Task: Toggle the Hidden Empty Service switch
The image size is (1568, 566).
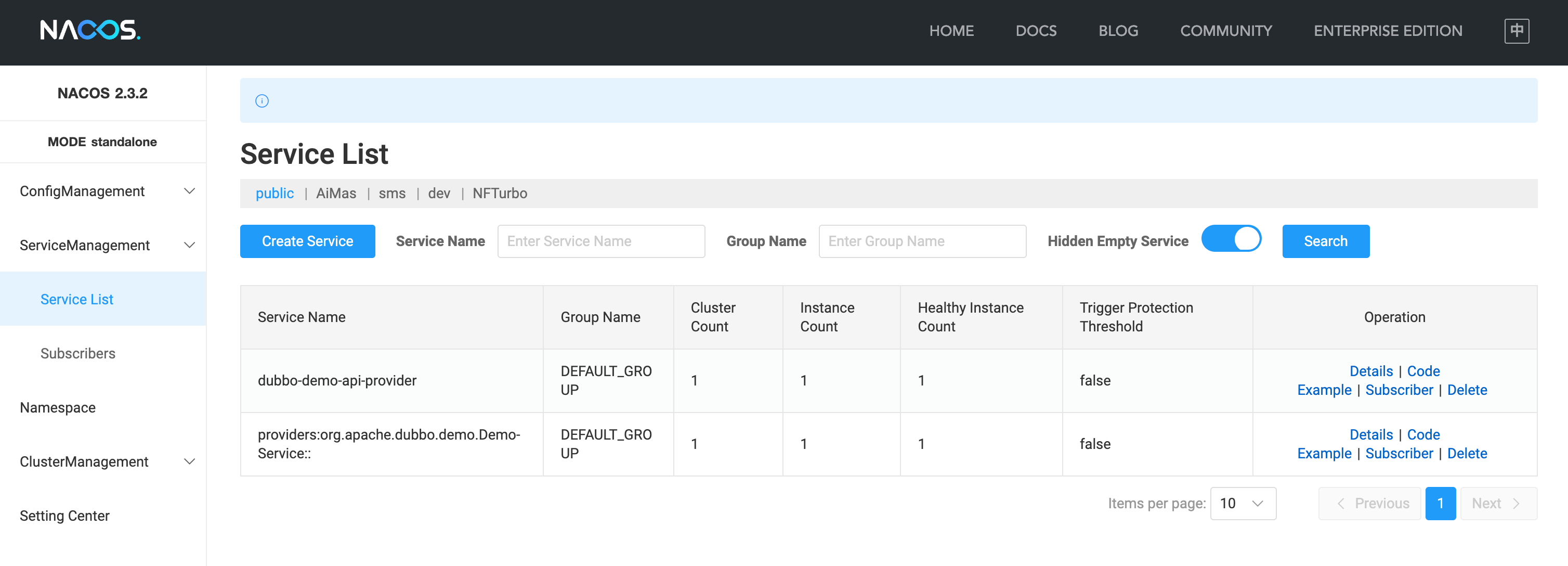Action: [1231, 238]
